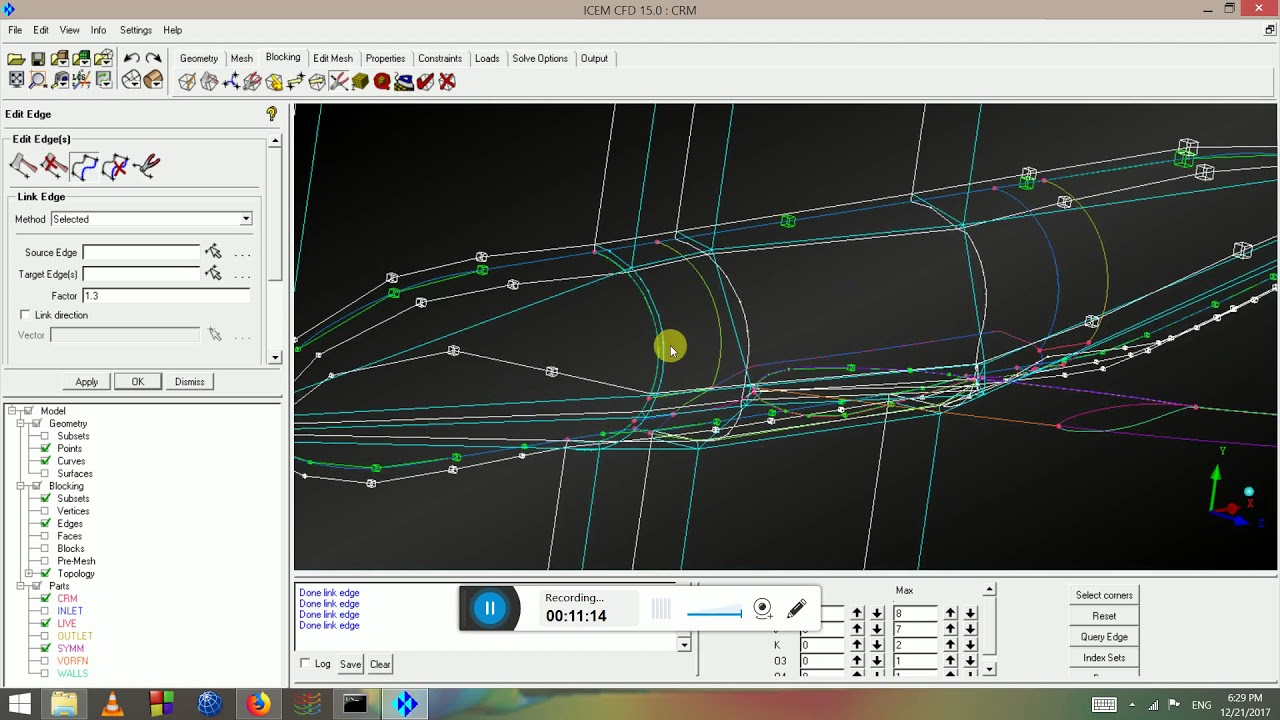Select the Merge Vertices tool
The image size is (1280, 720).
tap(231, 82)
